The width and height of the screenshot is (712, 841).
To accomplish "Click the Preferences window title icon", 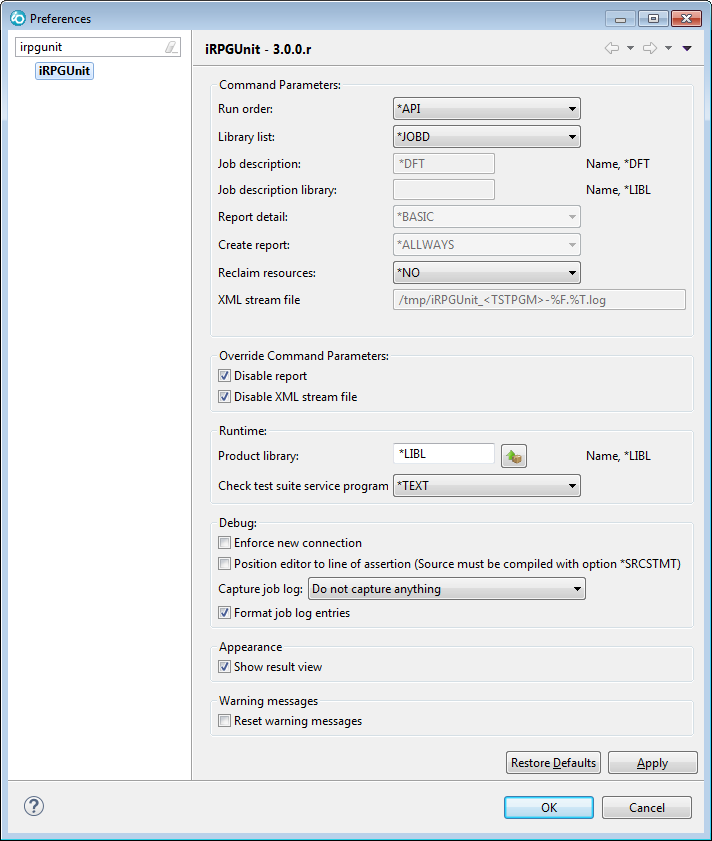I will (18, 18).
